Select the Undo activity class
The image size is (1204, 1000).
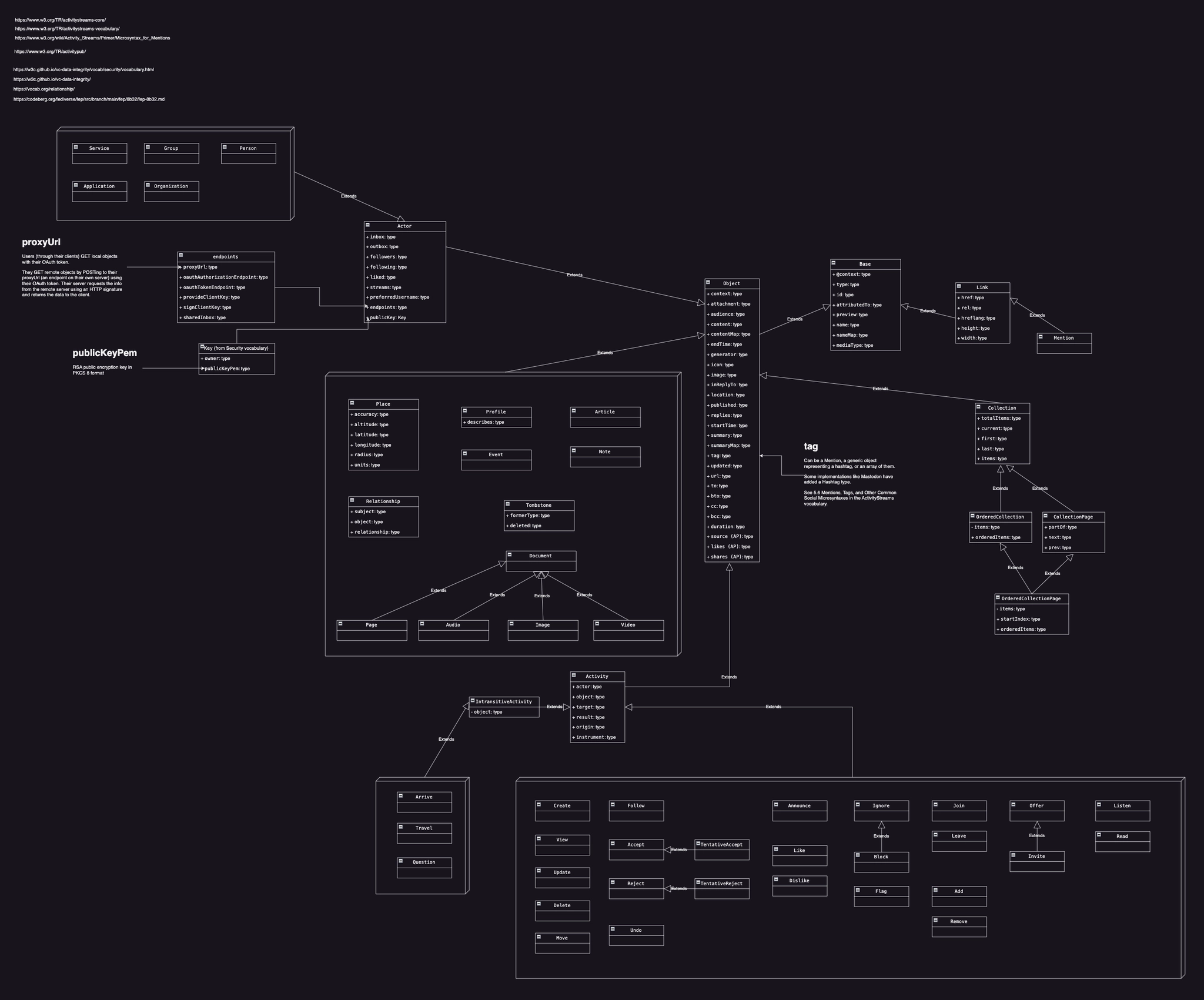[x=637, y=935]
